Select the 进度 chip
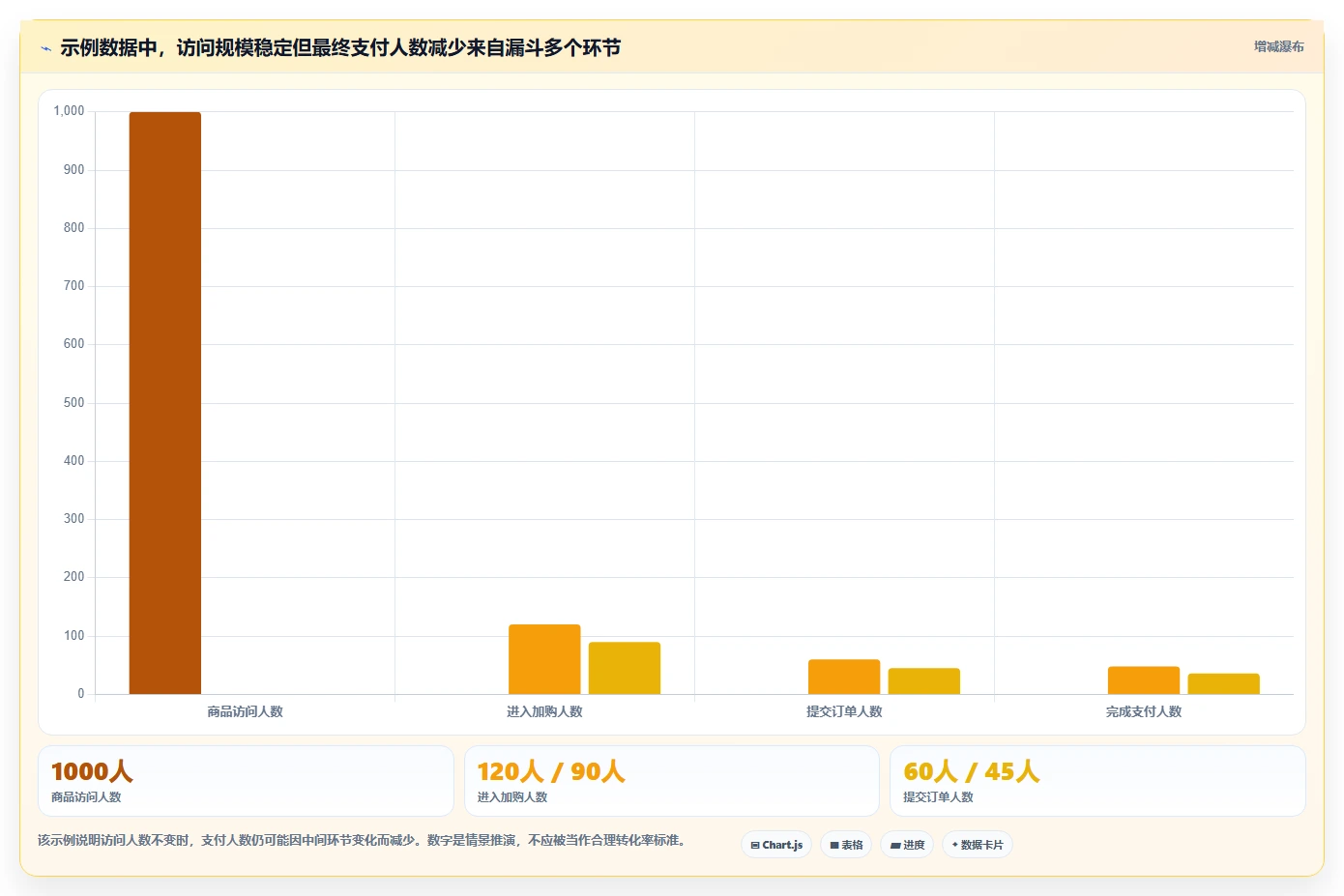This screenshot has width=1344, height=896. pos(907,845)
